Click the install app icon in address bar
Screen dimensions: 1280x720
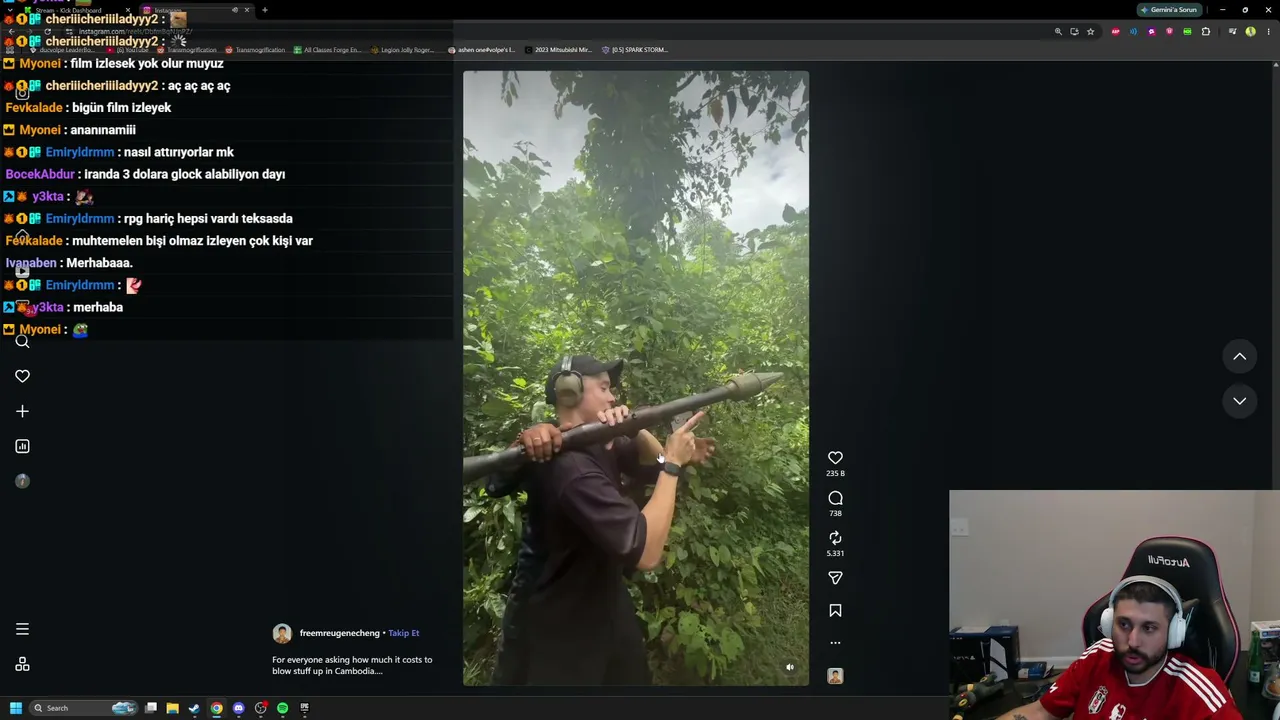1074,32
